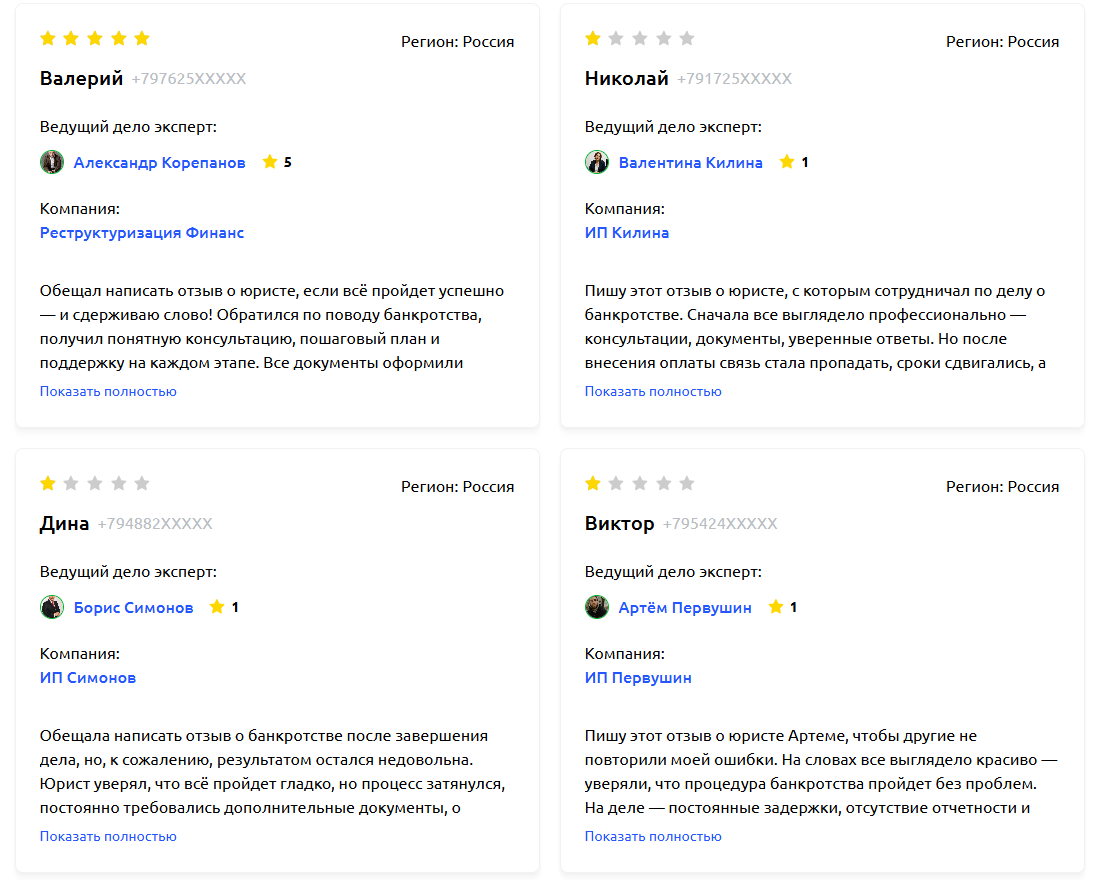Click the third star in Дина's rating
1094x880 pixels.
pos(95,483)
